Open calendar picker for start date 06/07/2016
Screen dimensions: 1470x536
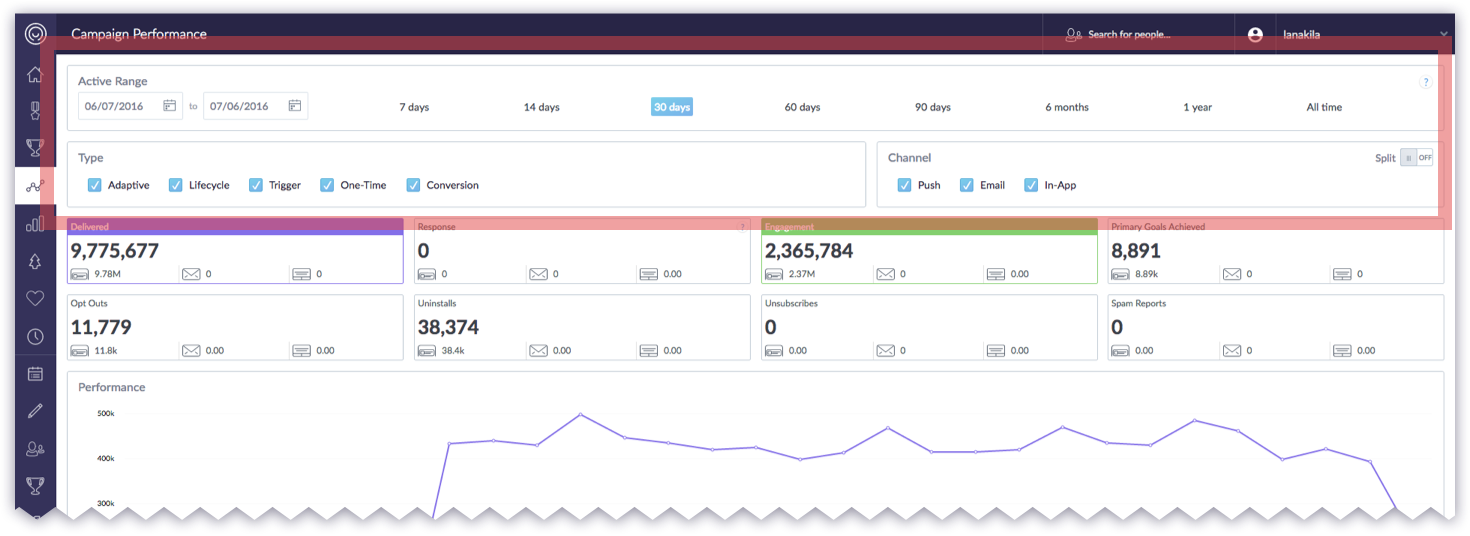pos(170,106)
